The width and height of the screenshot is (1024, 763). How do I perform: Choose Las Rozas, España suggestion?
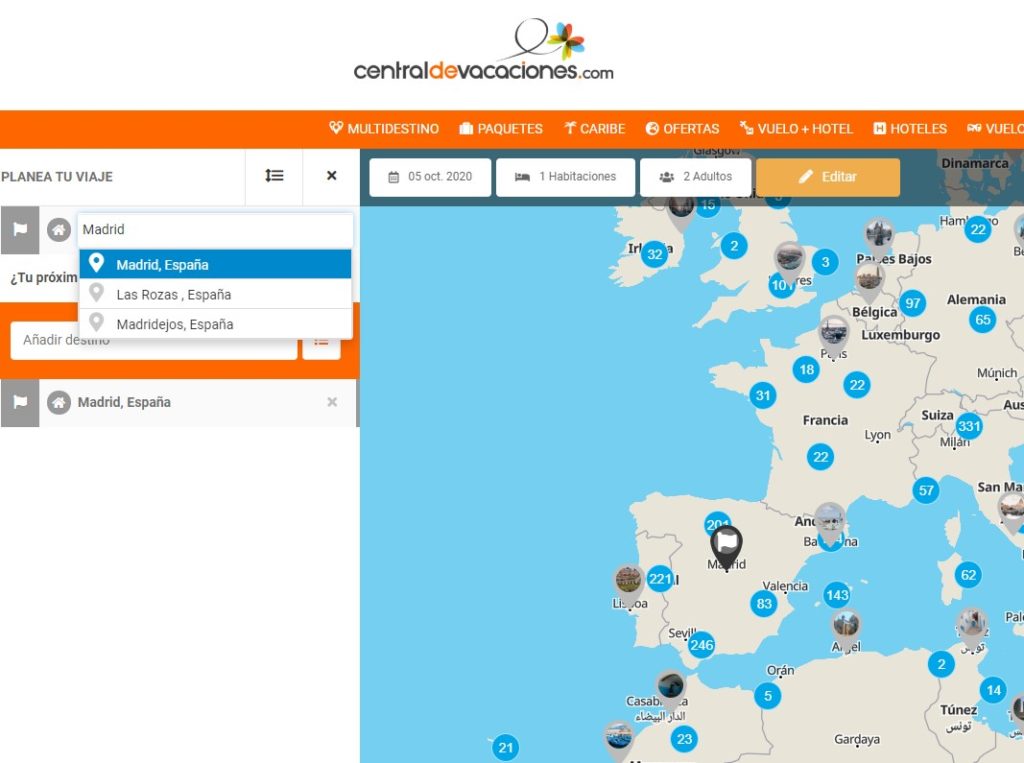[215, 294]
